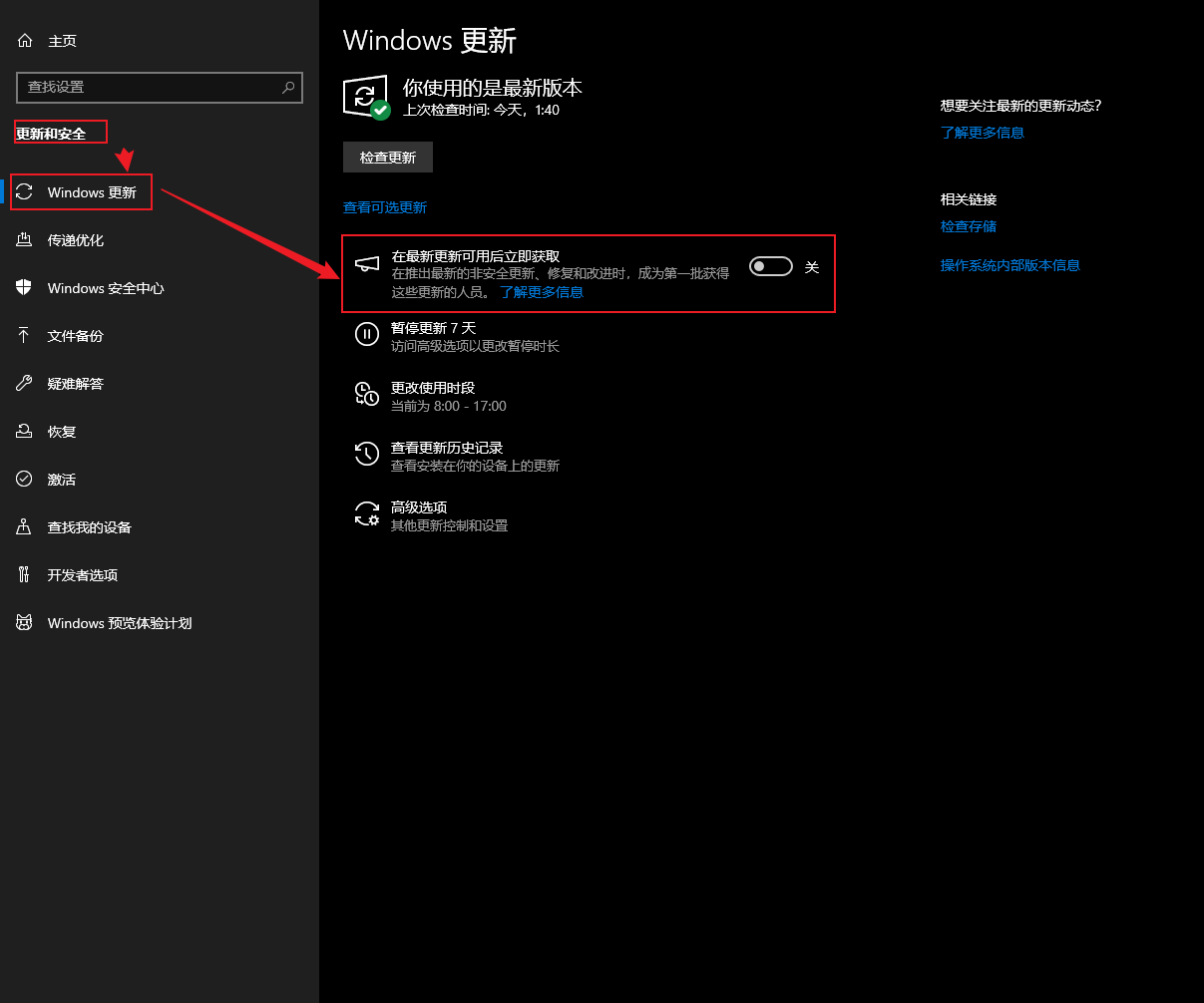Click 其他更新控制和设置 text
Image resolution: width=1204 pixels, height=1003 pixels.
point(449,525)
